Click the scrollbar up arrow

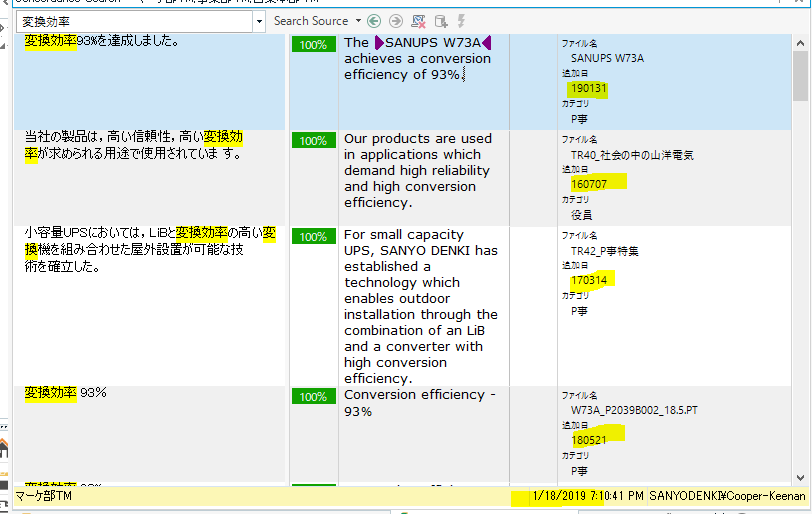pos(801,43)
